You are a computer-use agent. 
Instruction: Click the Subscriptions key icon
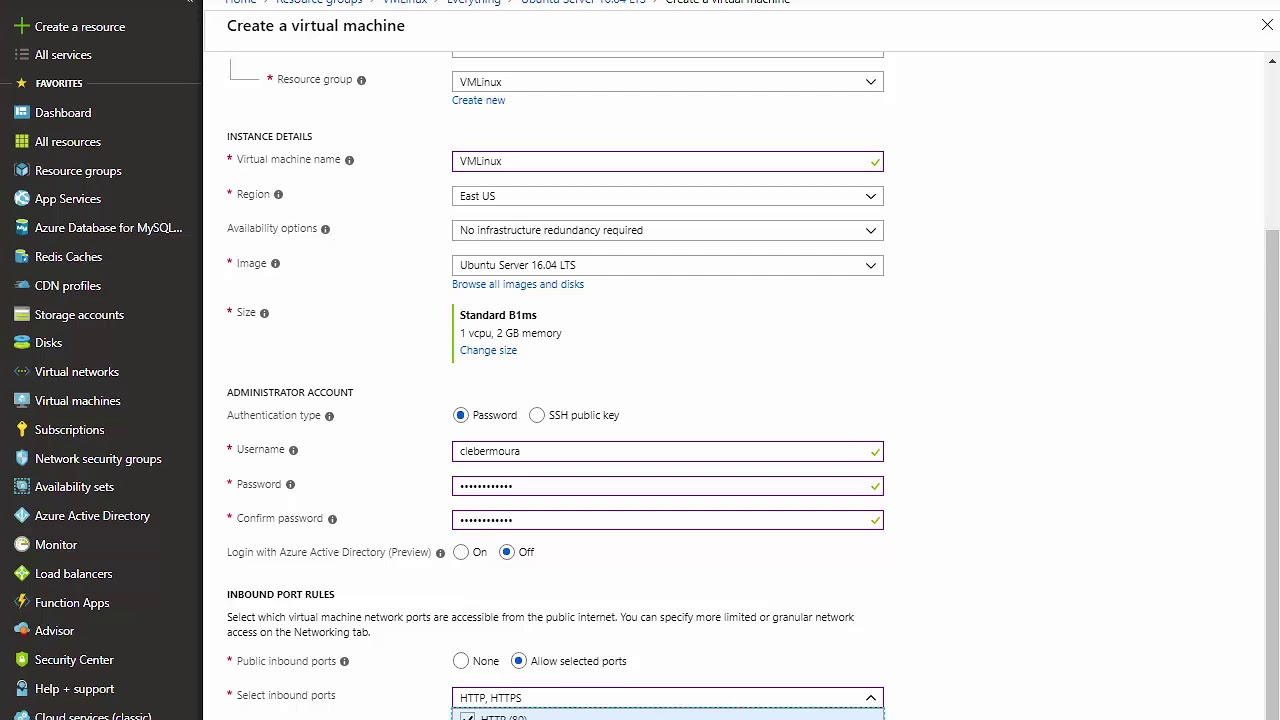pos(22,430)
